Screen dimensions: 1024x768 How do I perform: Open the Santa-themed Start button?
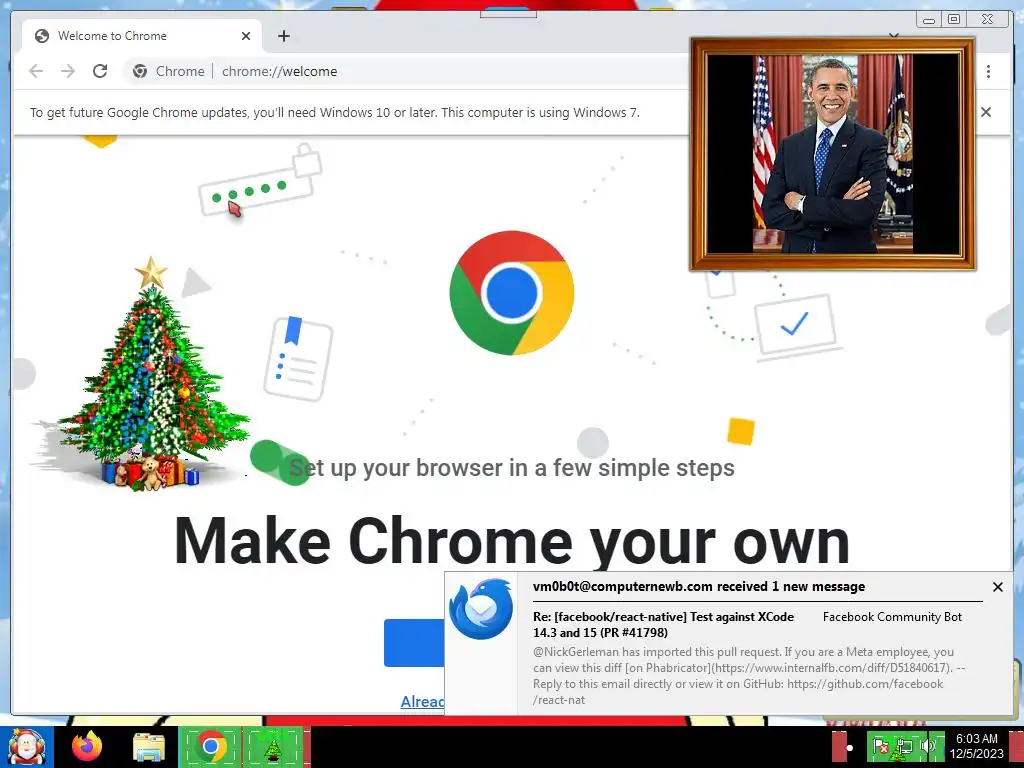click(26, 747)
